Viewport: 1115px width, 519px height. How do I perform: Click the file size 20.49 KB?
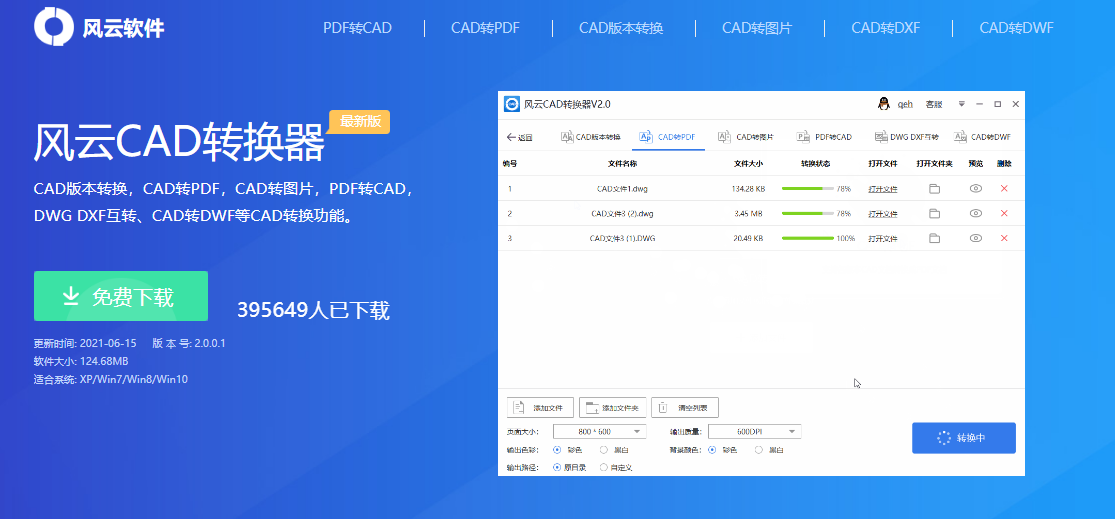(x=748, y=239)
